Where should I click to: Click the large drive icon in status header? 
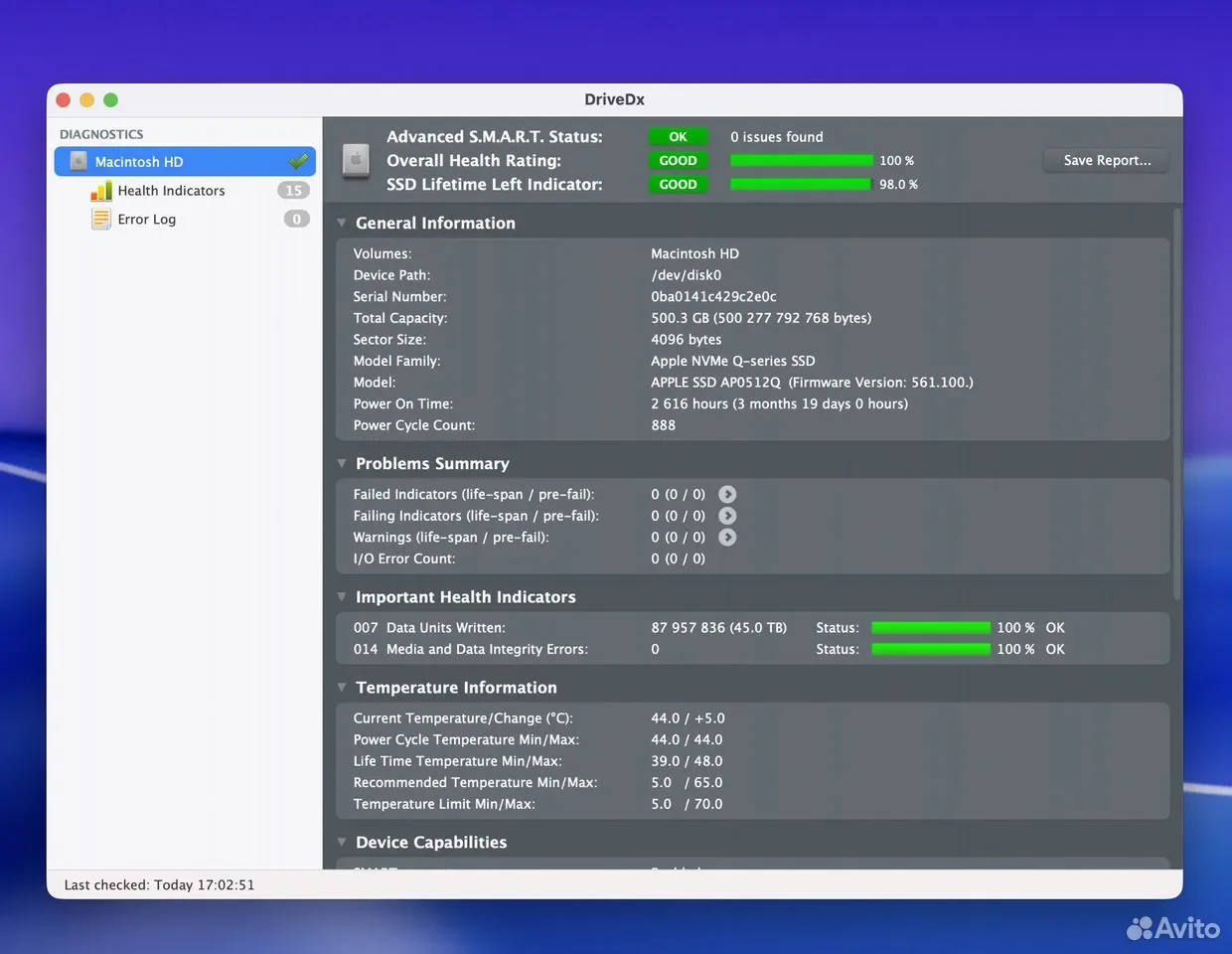click(x=356, y=160)
